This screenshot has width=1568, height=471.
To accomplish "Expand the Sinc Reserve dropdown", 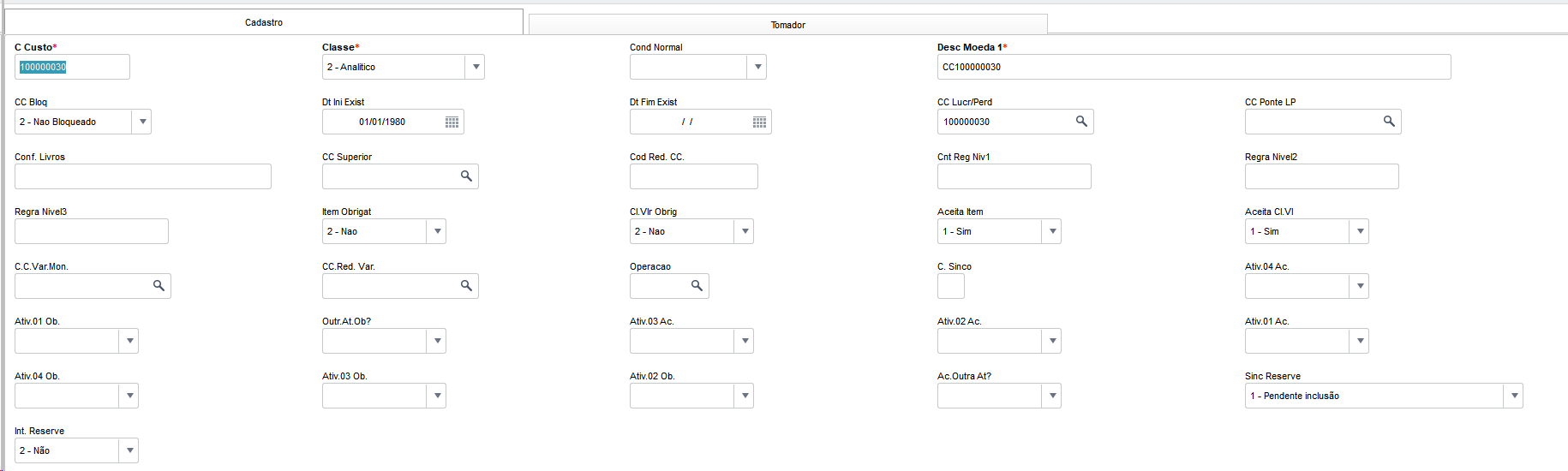I will click(x=1514, y=396).
